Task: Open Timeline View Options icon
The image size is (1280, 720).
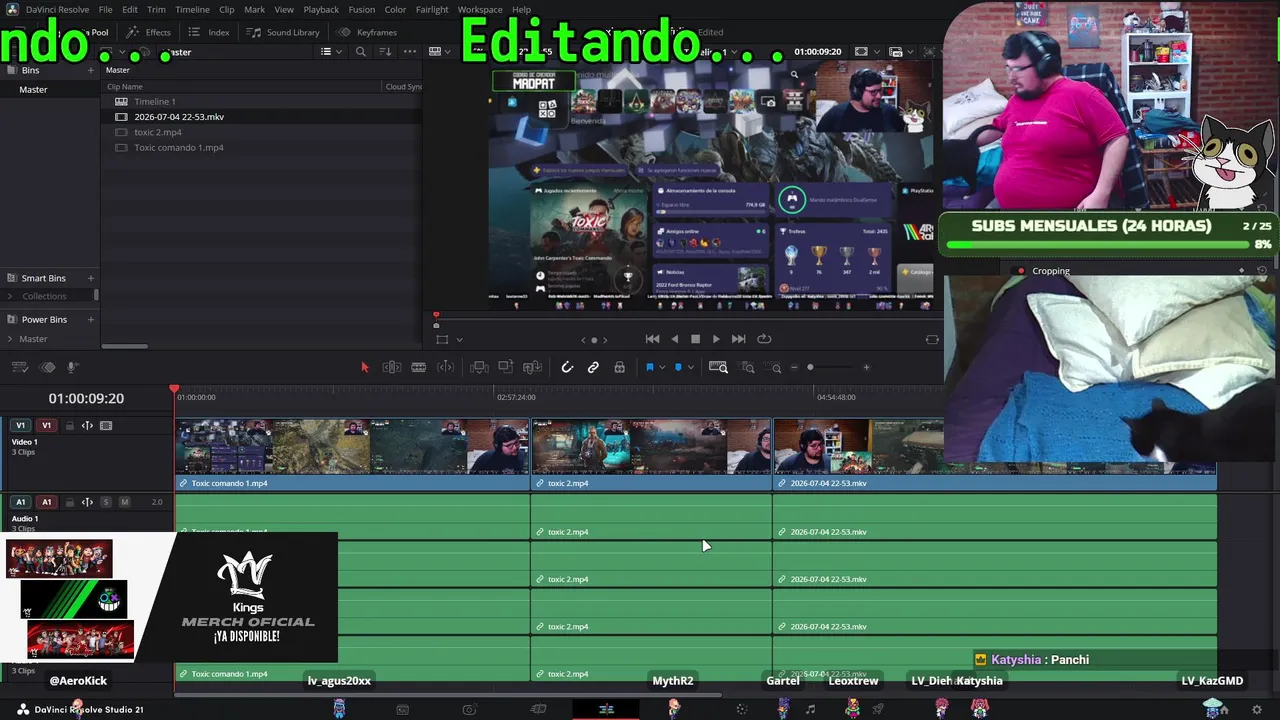Action: tap(20, 367)
